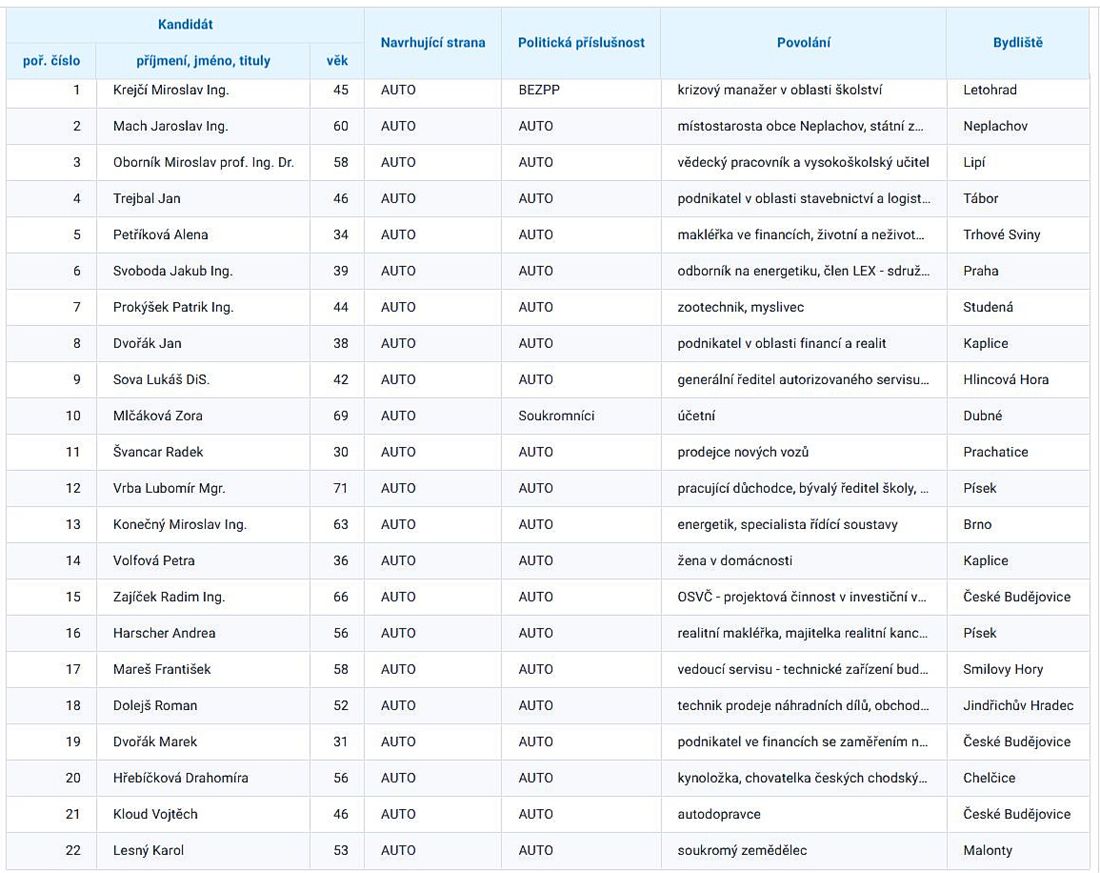Click the 'poř. číslo' sub-header

click(51, 61)
